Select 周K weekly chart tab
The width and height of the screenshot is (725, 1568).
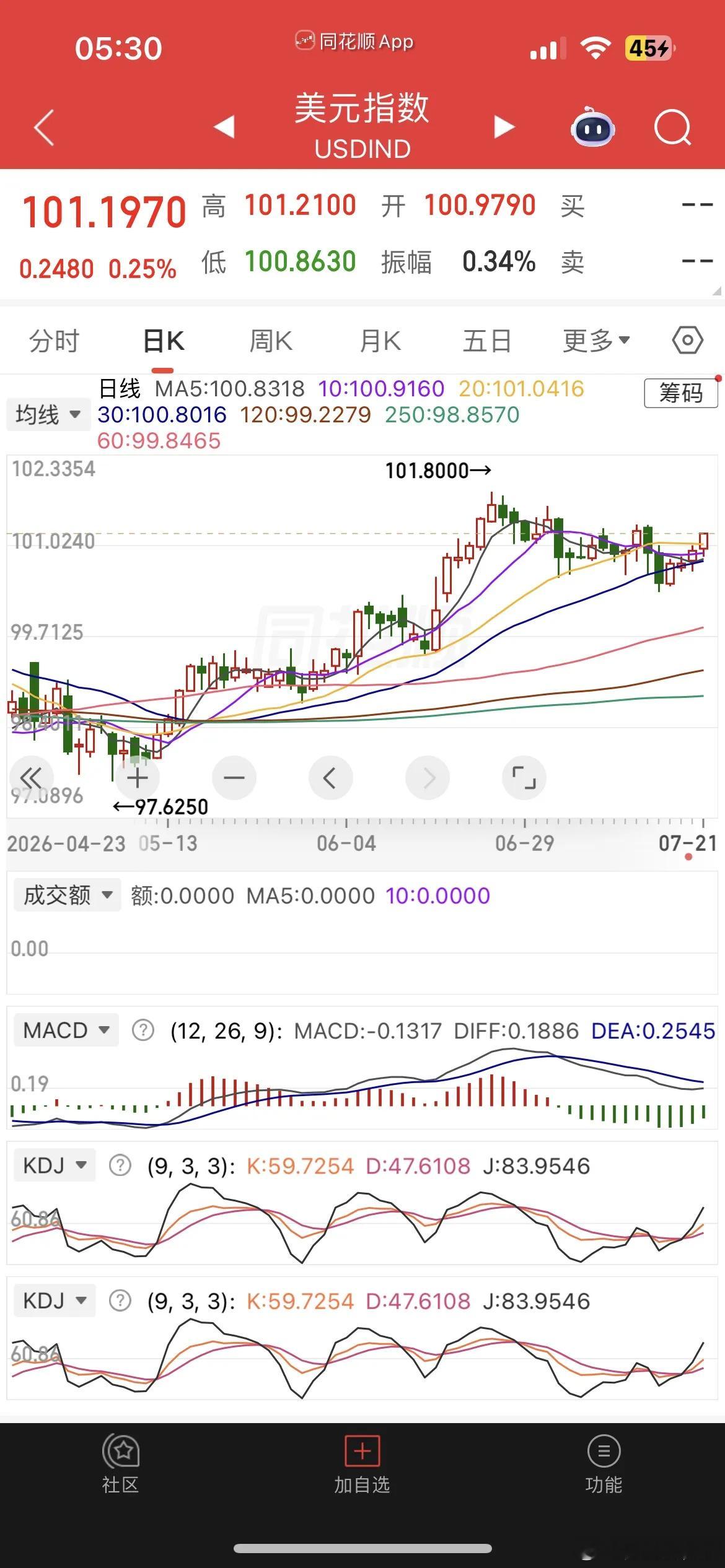point(271,341)
